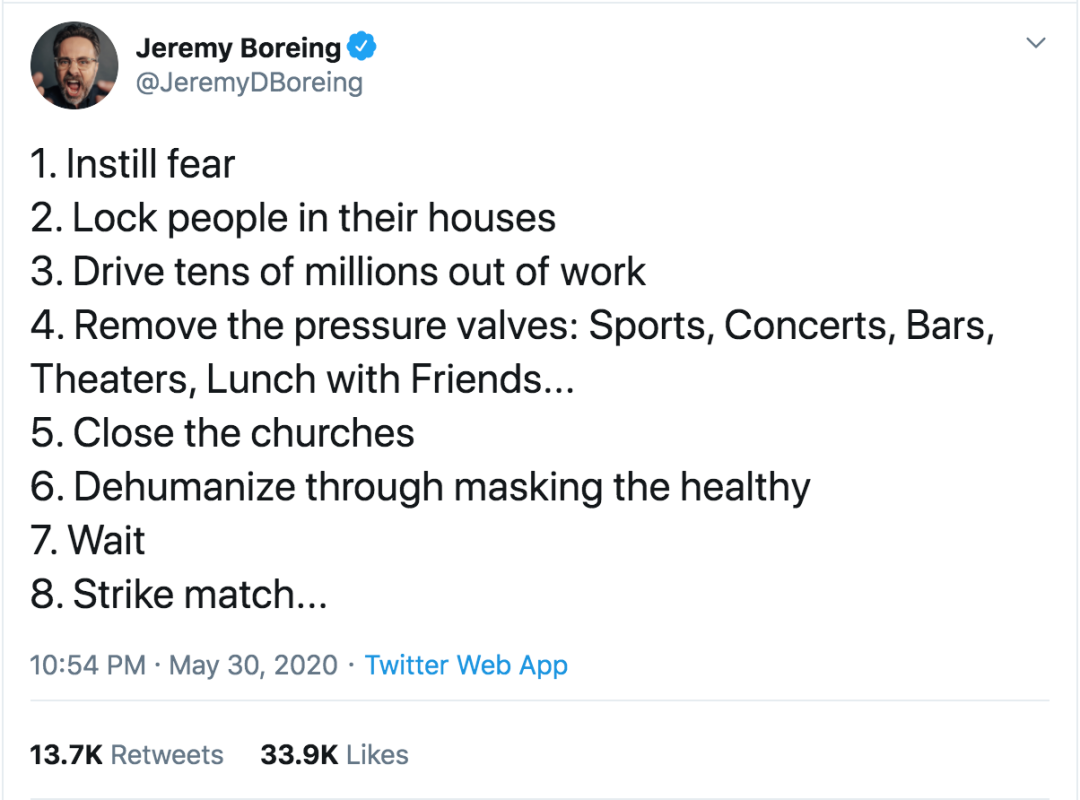The image size is (1080, 800).
Task: View the 33.9K Likes list
Action: click(x=334, y=754)
